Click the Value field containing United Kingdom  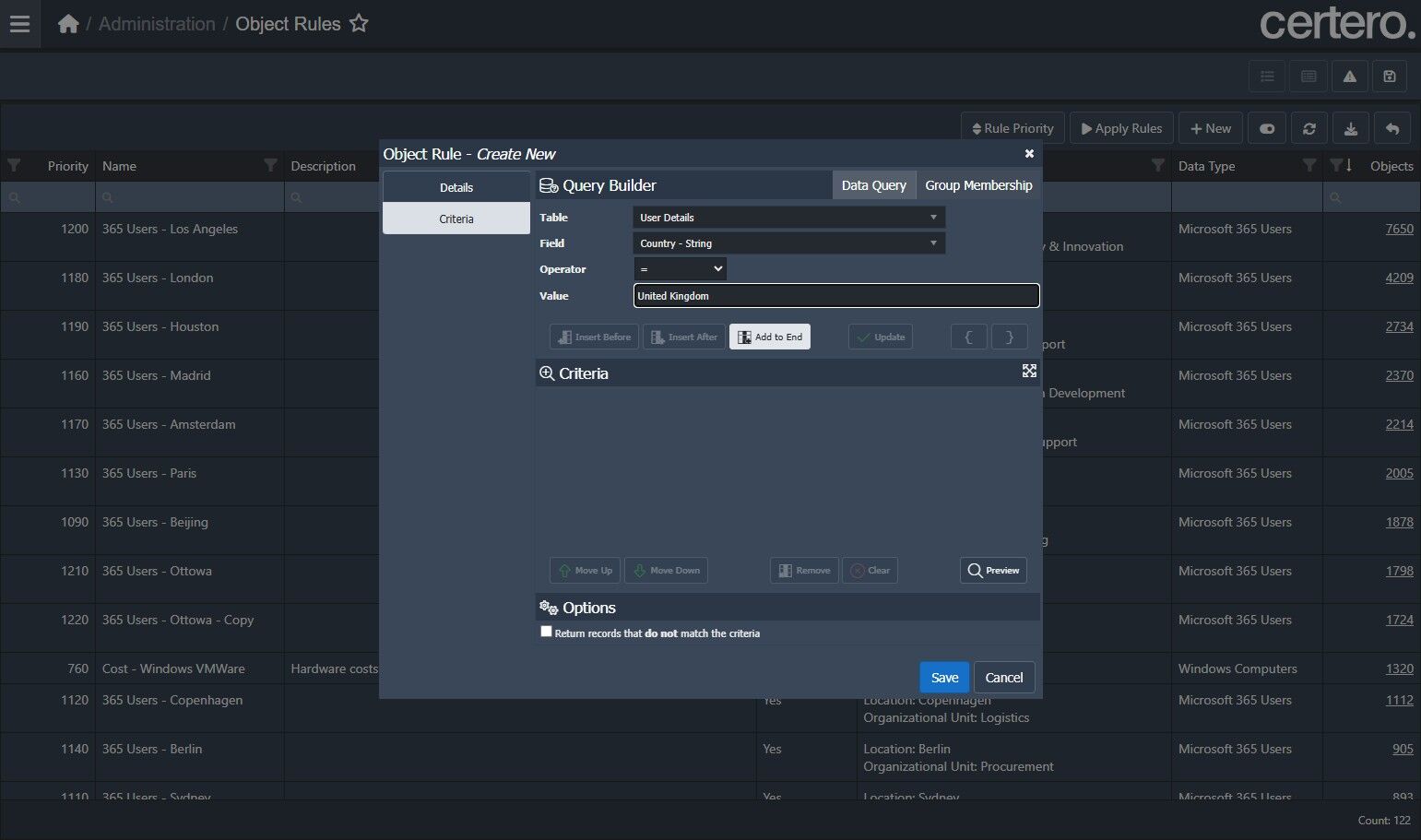coord(835,296)
